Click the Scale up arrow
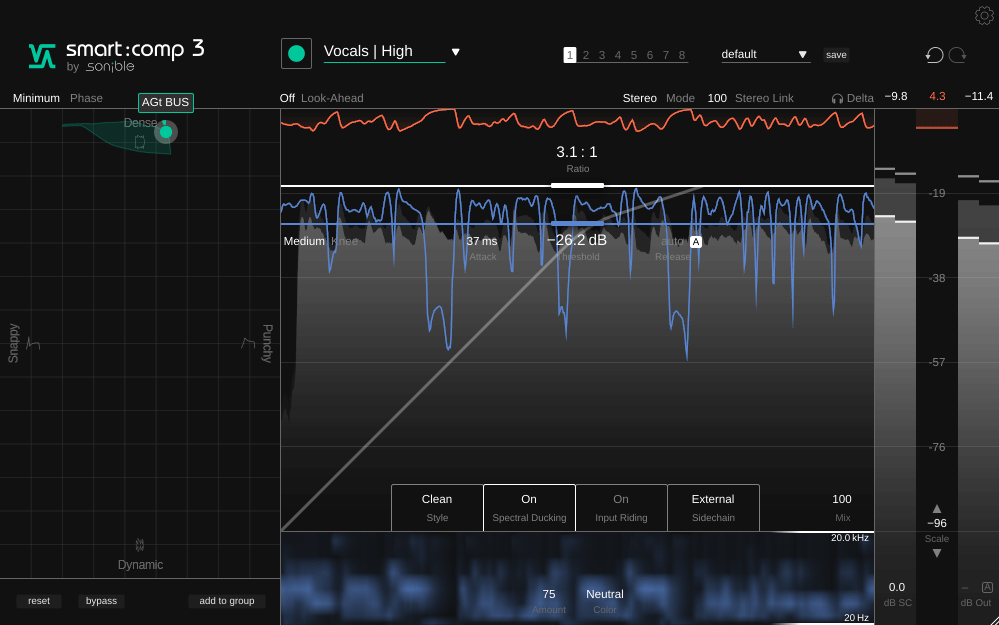 point(937,508)
